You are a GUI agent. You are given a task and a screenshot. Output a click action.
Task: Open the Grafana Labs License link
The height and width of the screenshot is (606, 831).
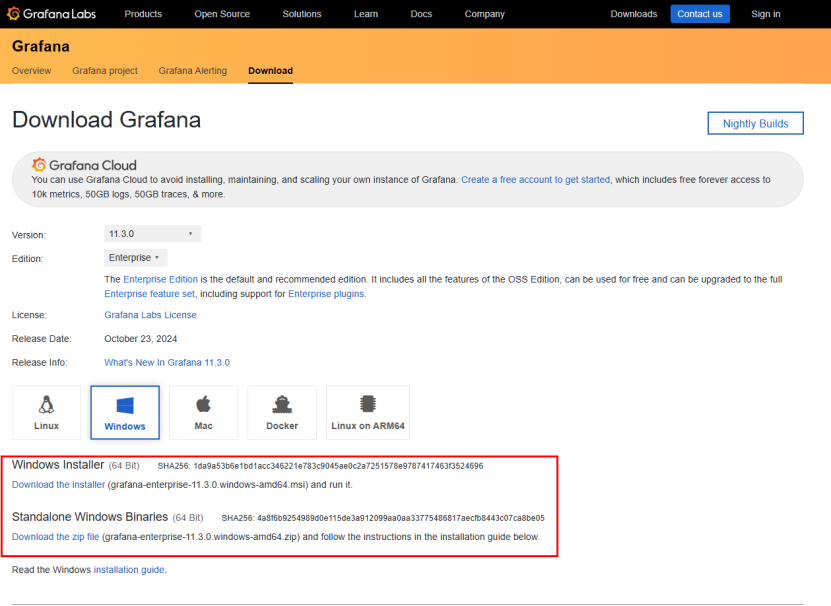tap(150, 315)
